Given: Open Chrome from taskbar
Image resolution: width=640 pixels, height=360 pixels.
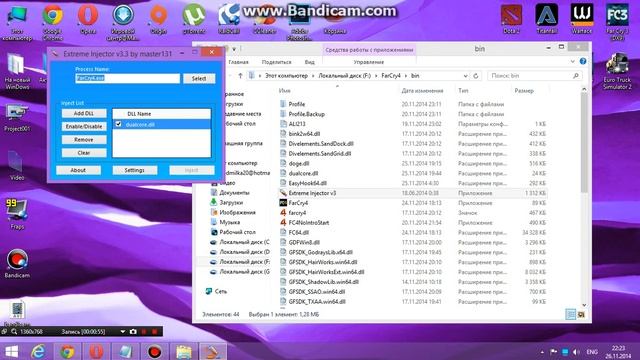Looking at the screenshot, I should pyautogui.click(x=68, y=351).
